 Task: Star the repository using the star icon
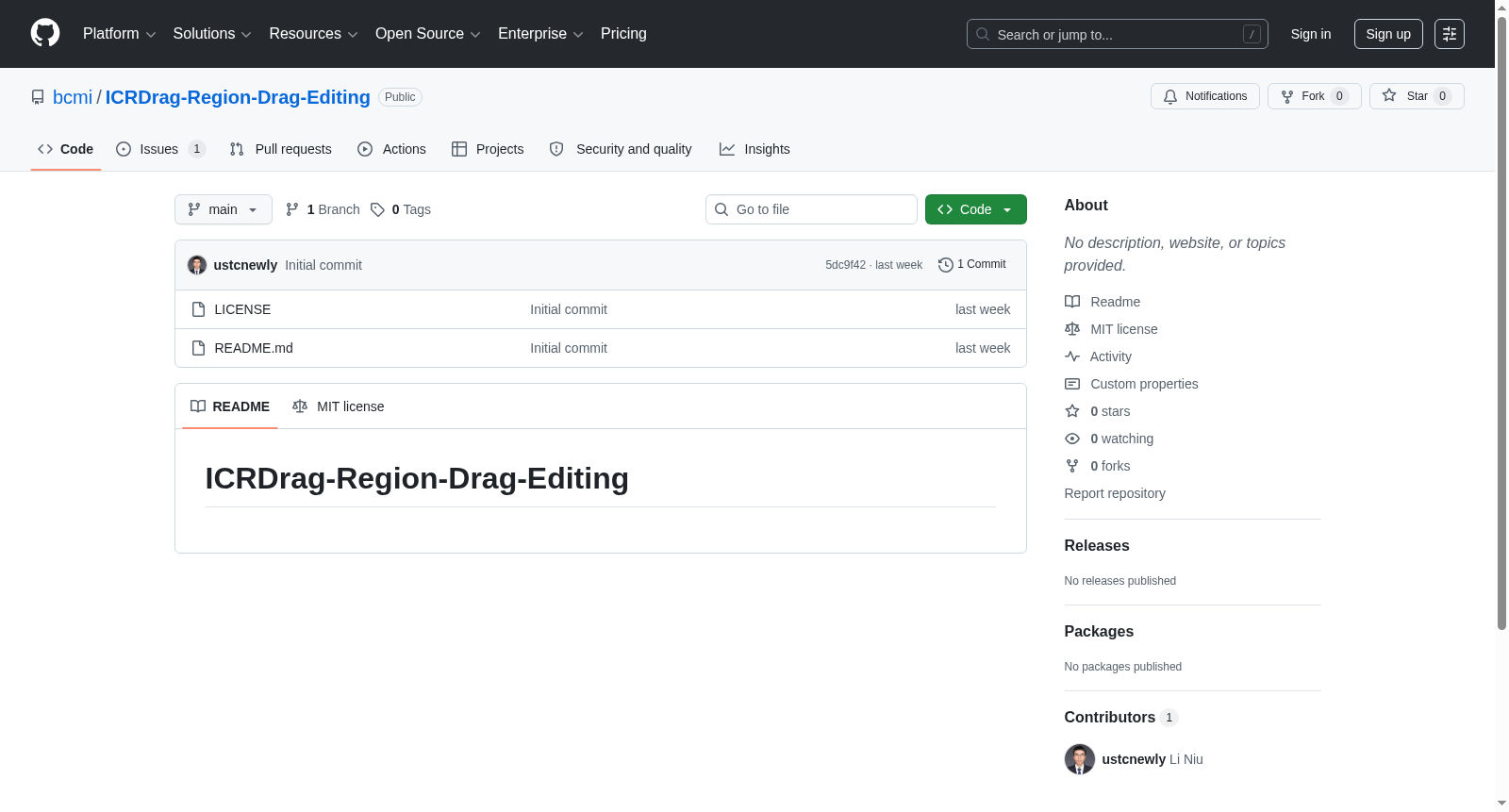(x=1389, y=95)
